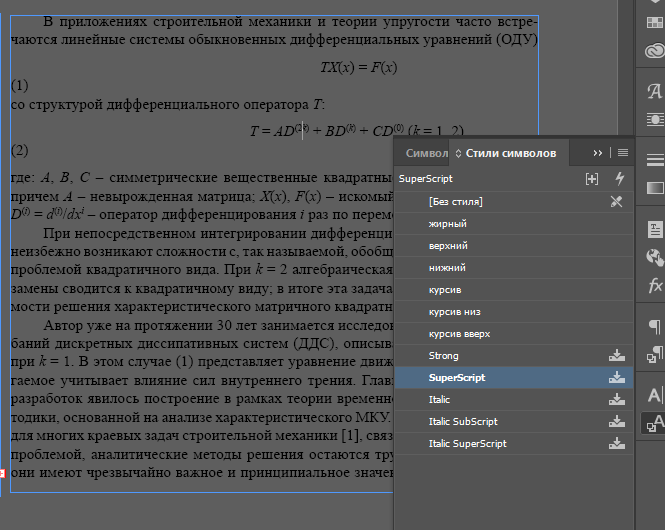This screenshot has height=530, width=665.
Task: Click the clear overrides icon beside [Без стиля]
Action: point(617,201)
